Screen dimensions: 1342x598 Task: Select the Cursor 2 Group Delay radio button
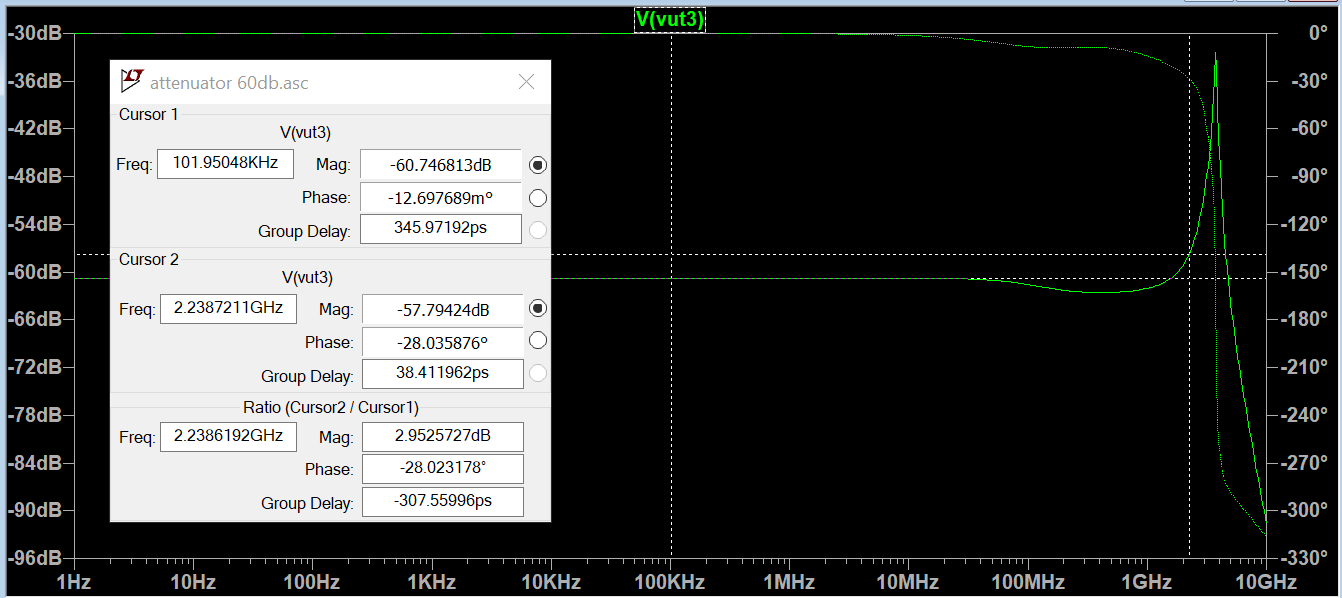point(538,374)
